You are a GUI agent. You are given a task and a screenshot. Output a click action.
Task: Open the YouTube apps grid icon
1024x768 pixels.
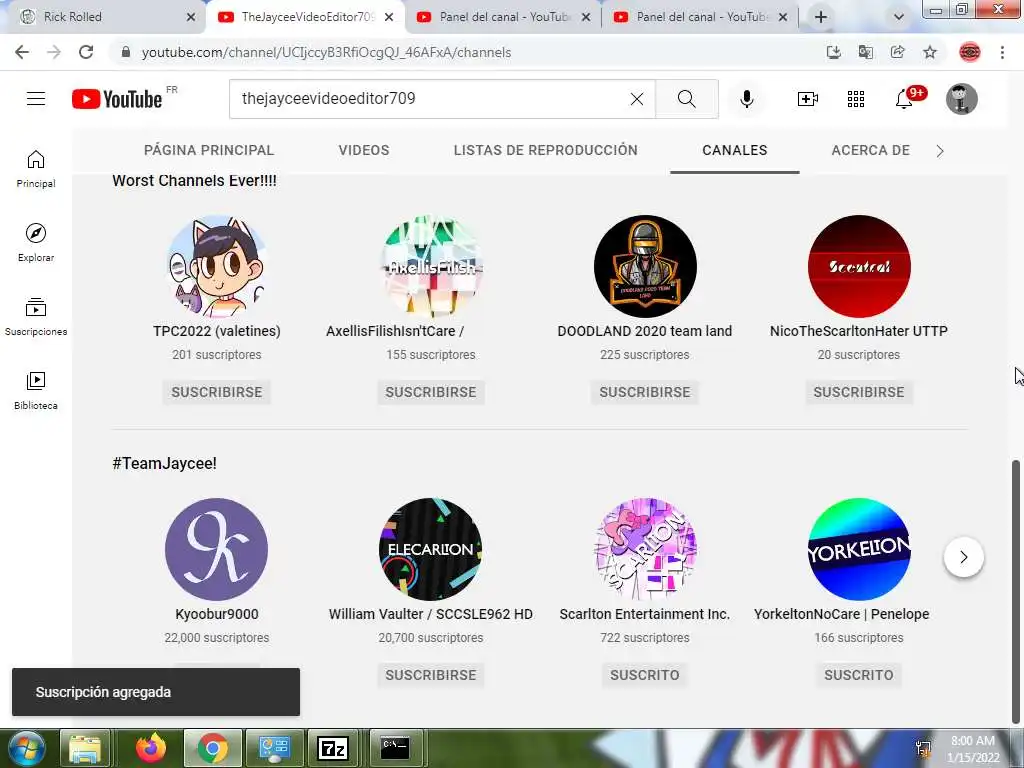tap(856, 99)
